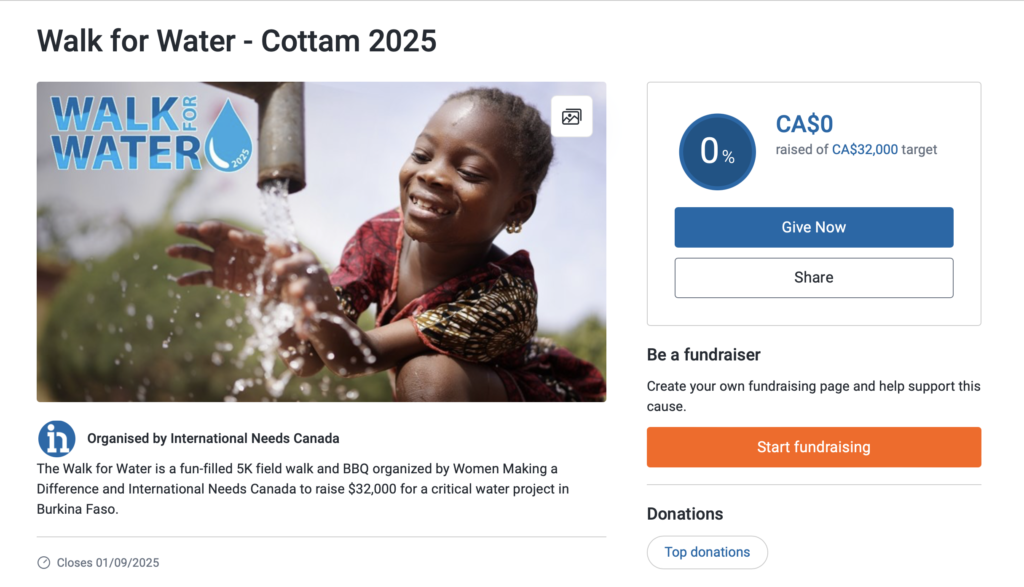Click the Organised by International Needs Canada text
The width and height of the screenshot is (1024, 587).
point(213,438)
